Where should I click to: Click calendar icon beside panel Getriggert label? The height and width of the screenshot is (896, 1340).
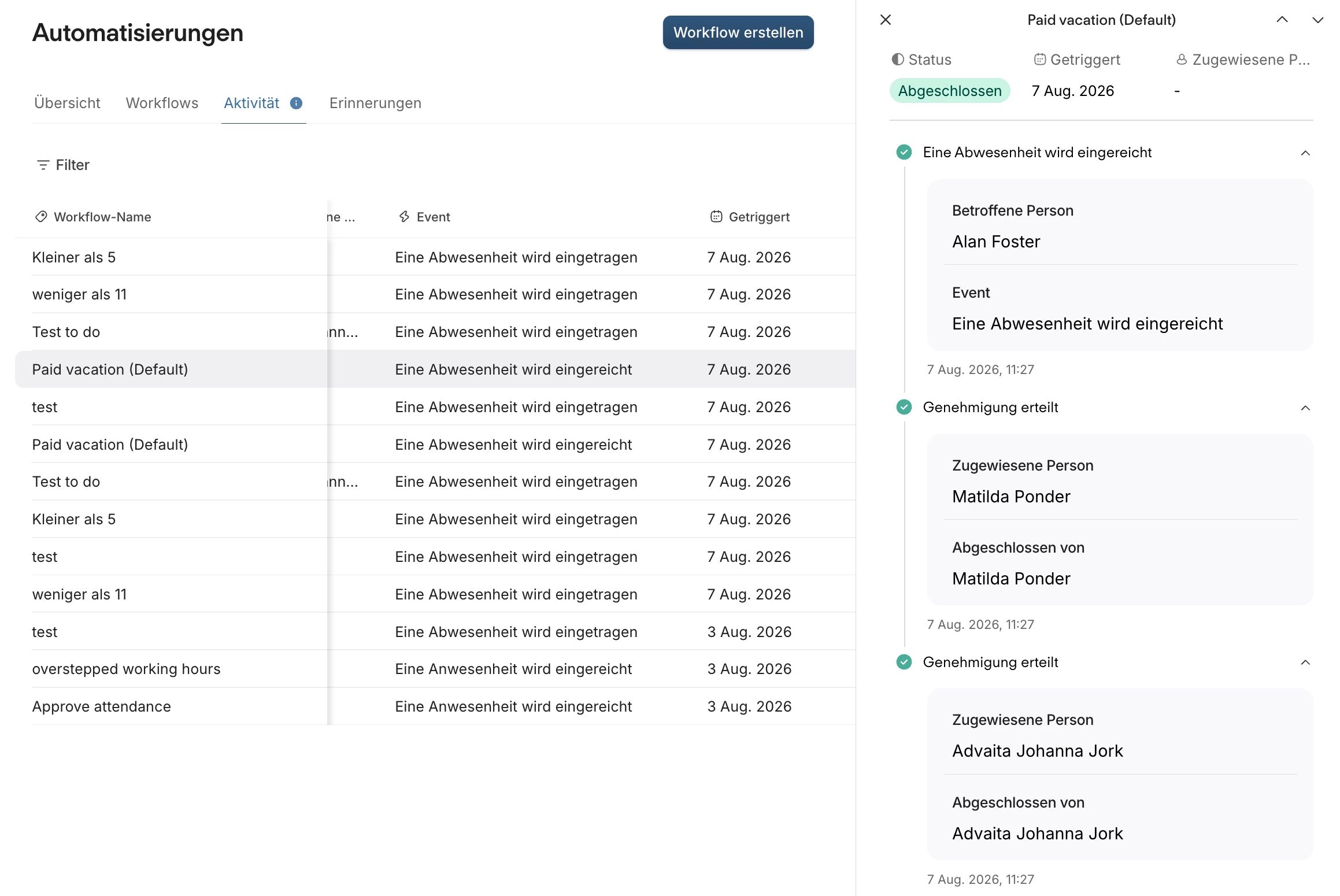pos(1040,60)
